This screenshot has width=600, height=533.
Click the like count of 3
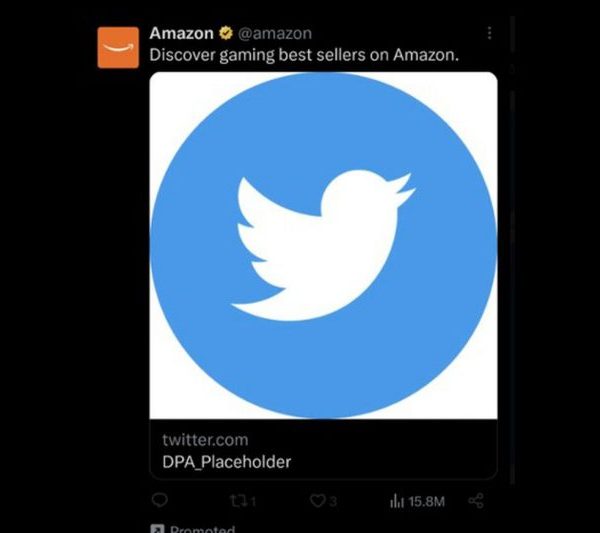333,501
